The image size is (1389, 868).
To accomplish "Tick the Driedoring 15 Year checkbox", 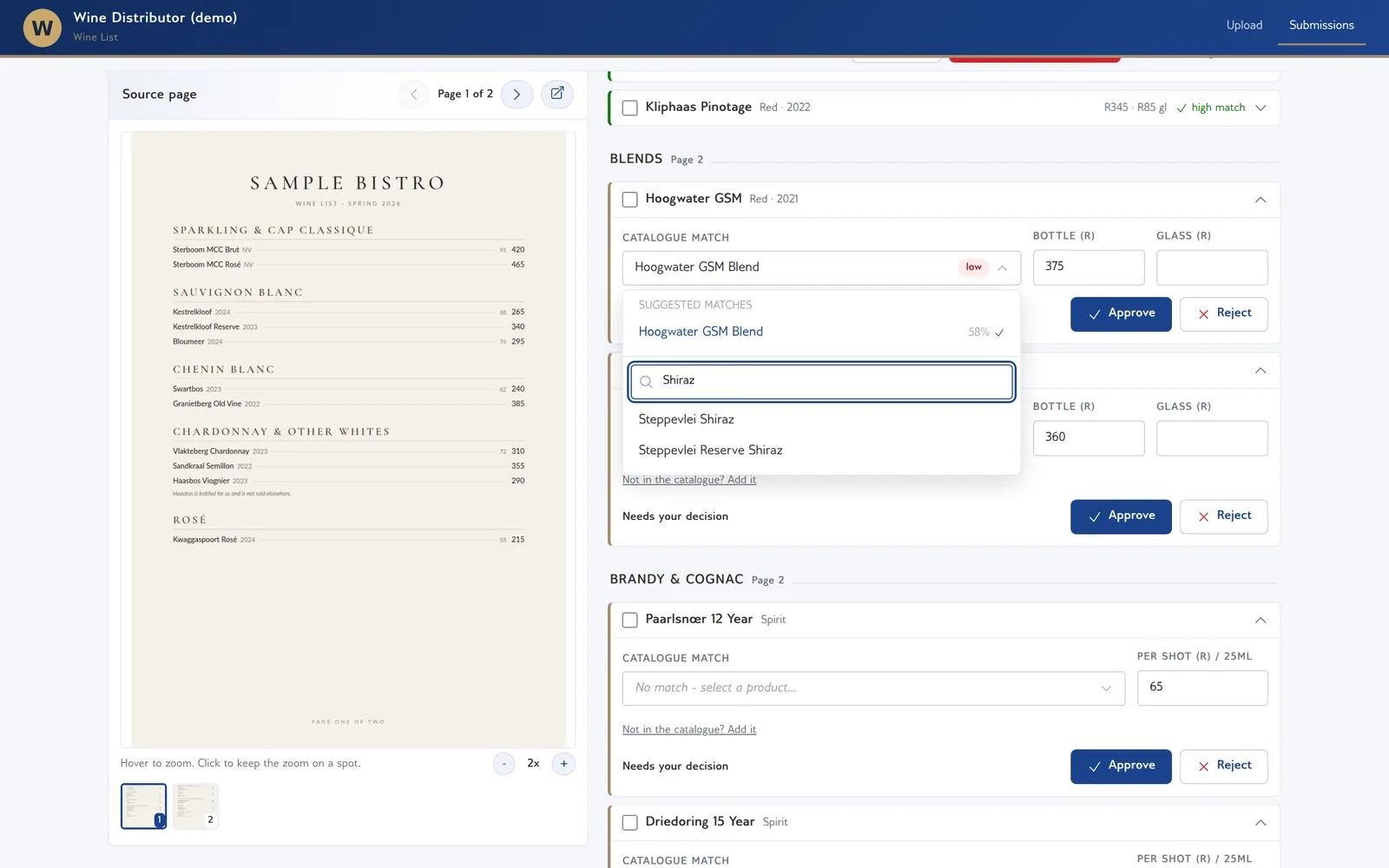I will (630, 822).
